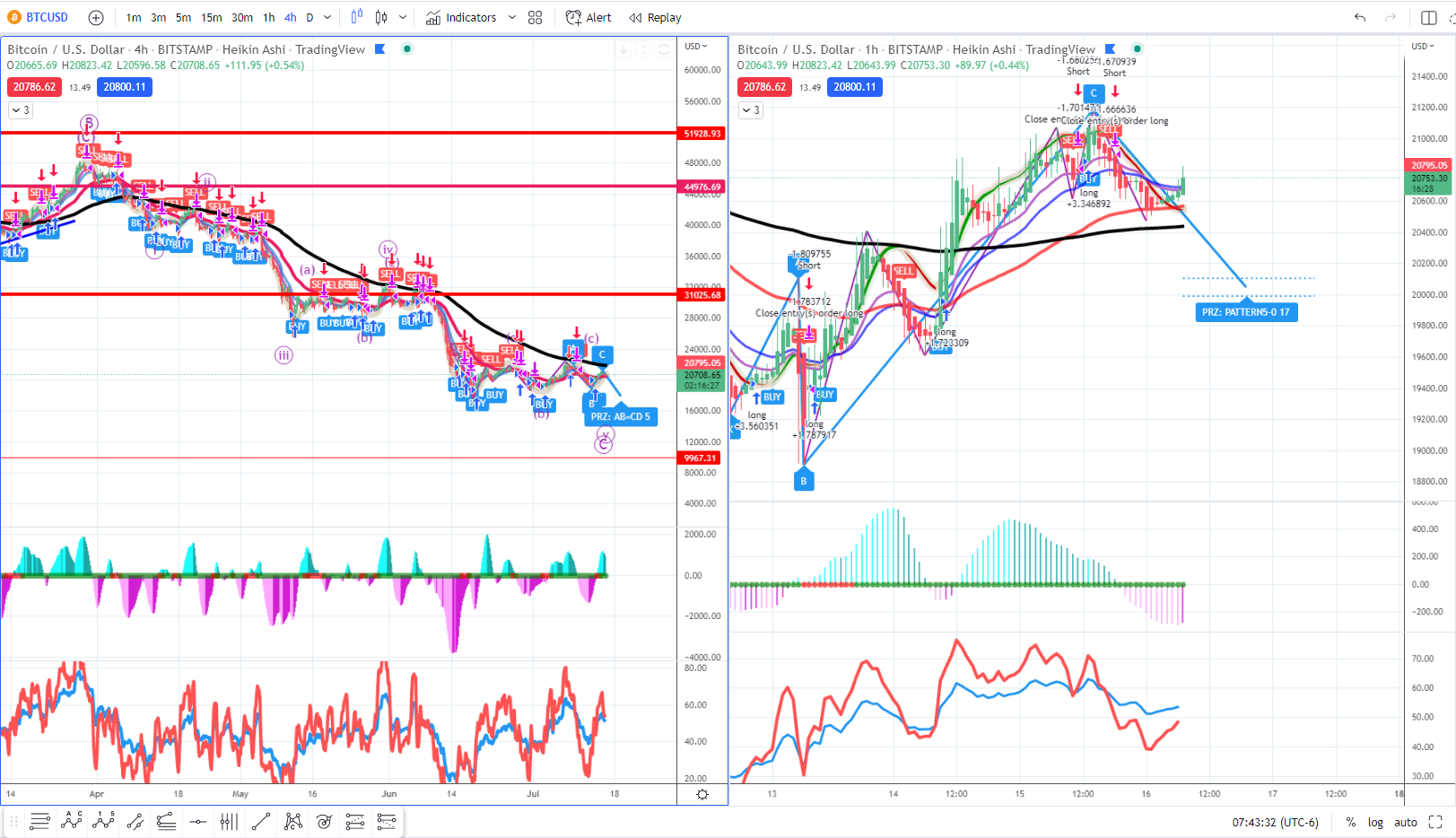
Task: Open the Indicators dialog
Action: click(x=461, y=18)
